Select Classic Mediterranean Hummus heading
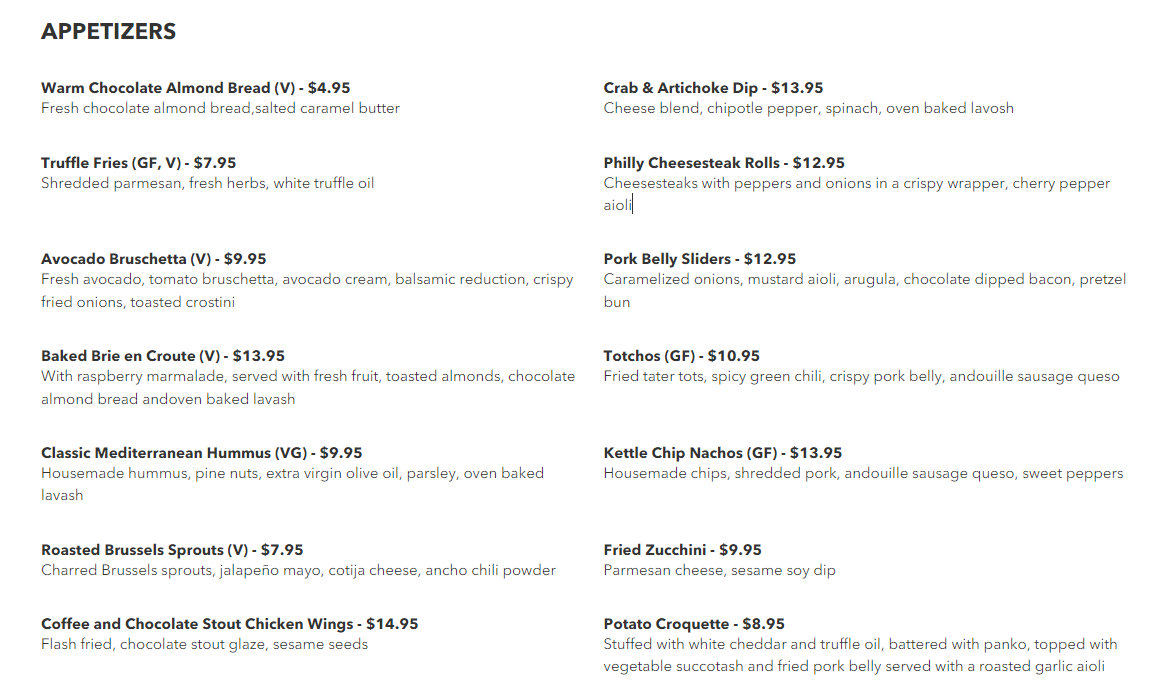 point(202,453)
